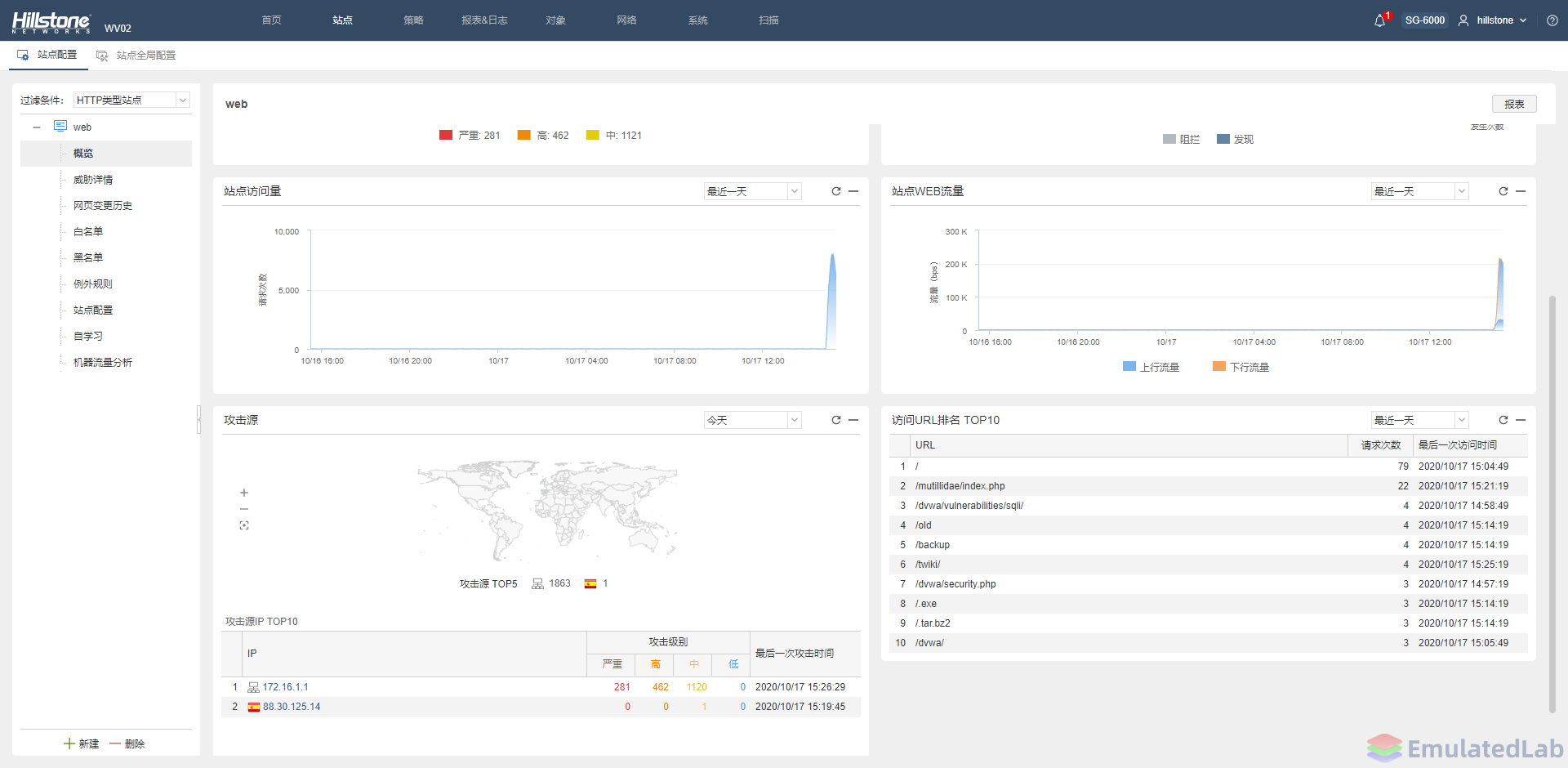Click the Spain flag in TOP5 sources
This screenshot has height=768, width=1568.
pos(590,583)
